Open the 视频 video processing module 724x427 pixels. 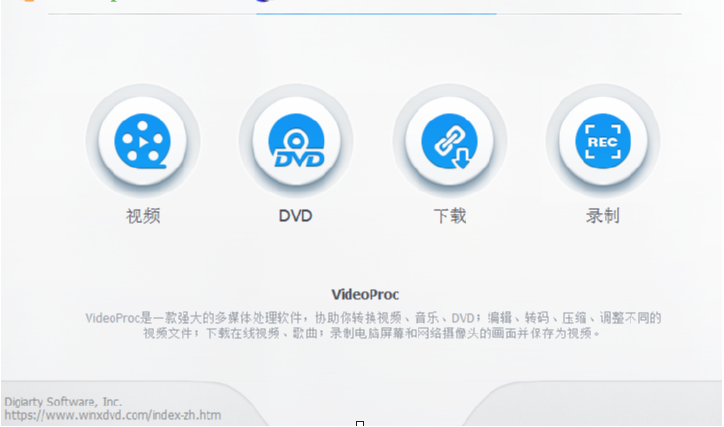(x=143, y=141)
